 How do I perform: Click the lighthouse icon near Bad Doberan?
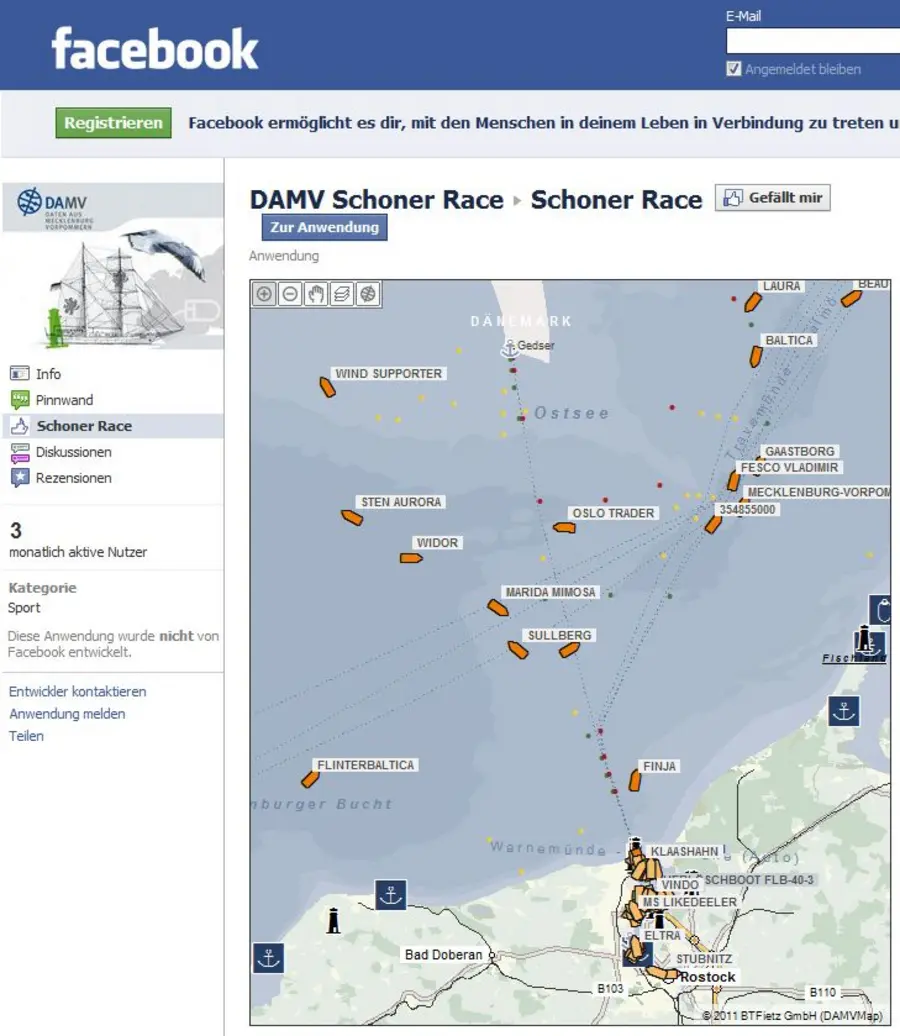[334, 920]
